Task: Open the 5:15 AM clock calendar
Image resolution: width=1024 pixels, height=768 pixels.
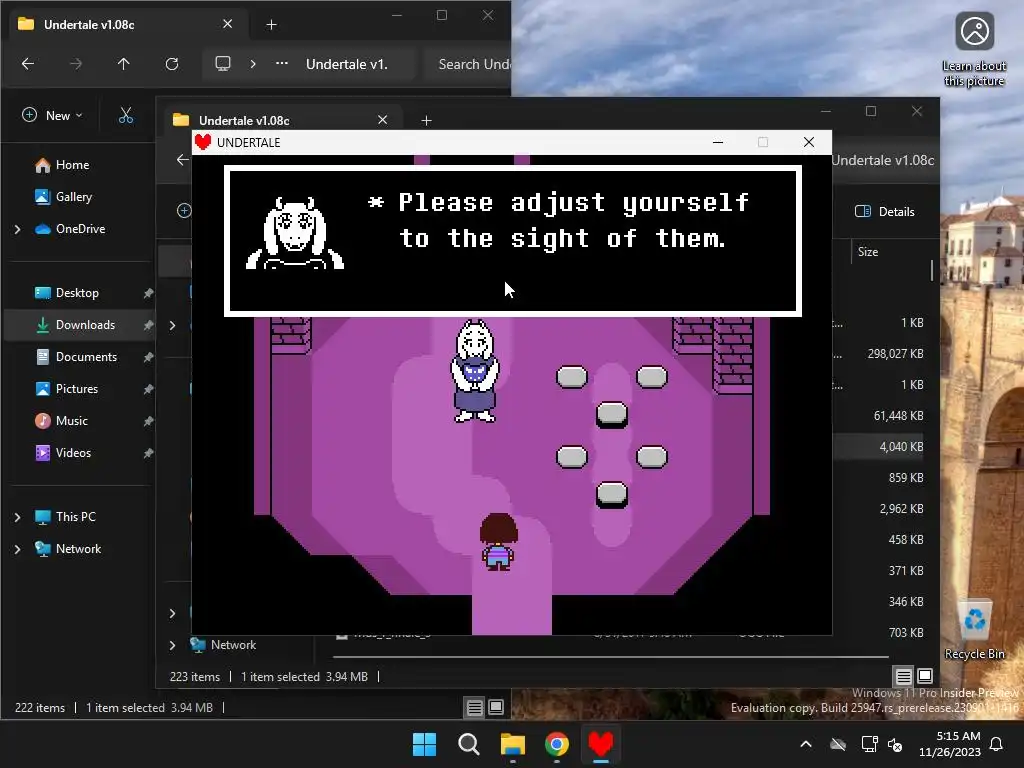Action: click(950, 744)
